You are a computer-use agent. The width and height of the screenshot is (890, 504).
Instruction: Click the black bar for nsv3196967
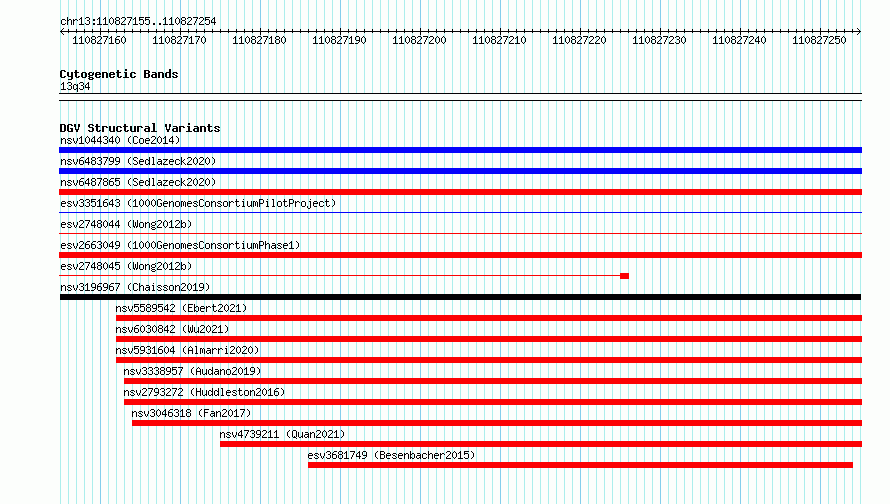click(x=460, y=297)
